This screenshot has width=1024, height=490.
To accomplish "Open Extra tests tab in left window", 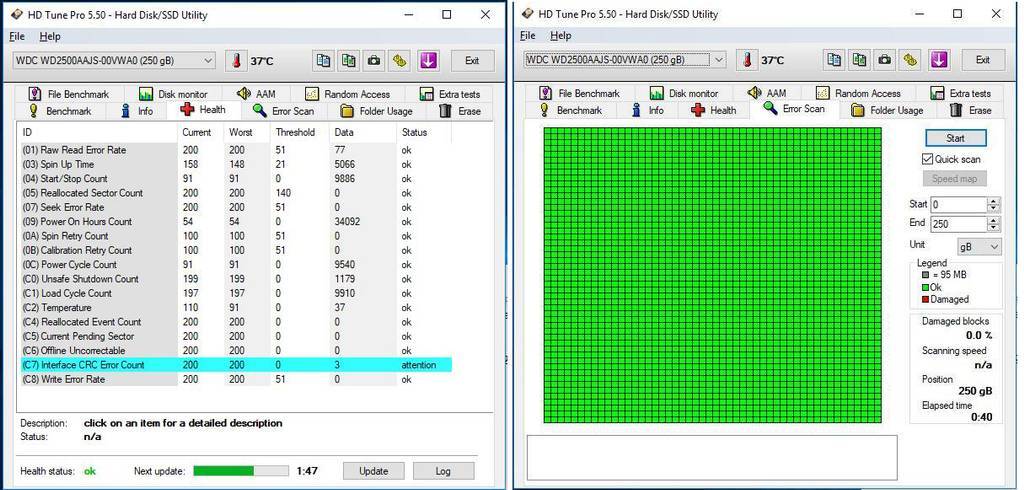I will pyautogui.click(x=451, y=94).
